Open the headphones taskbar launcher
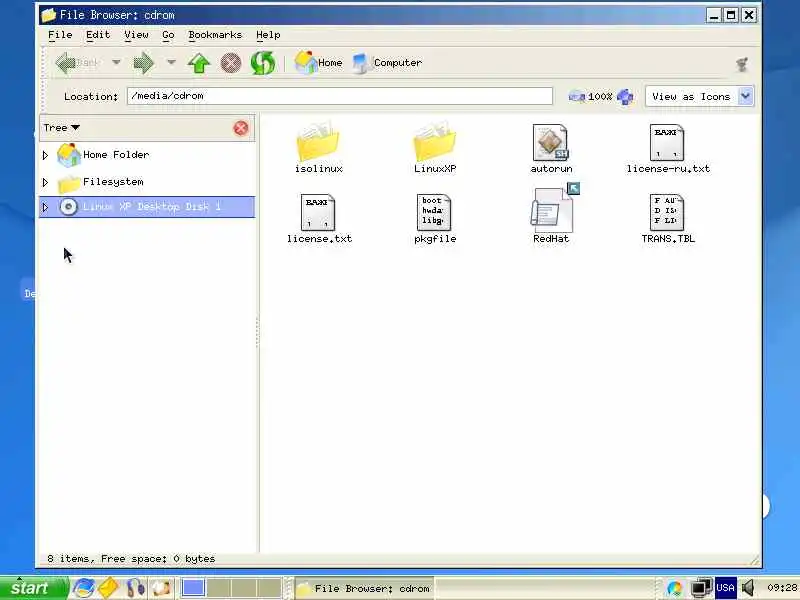 (x=135, y=588)
